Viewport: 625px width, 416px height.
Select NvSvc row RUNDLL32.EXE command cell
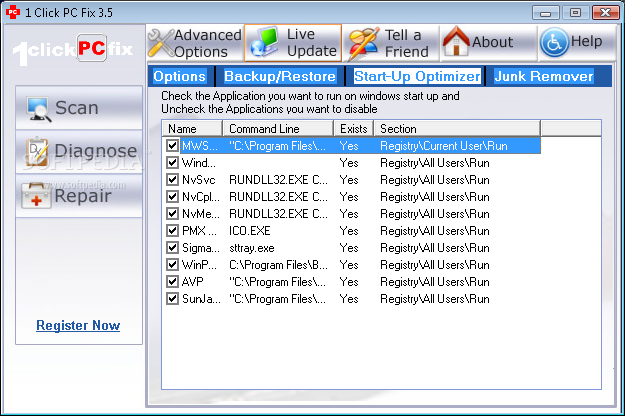pyautogui.click(x=278, y=180)
